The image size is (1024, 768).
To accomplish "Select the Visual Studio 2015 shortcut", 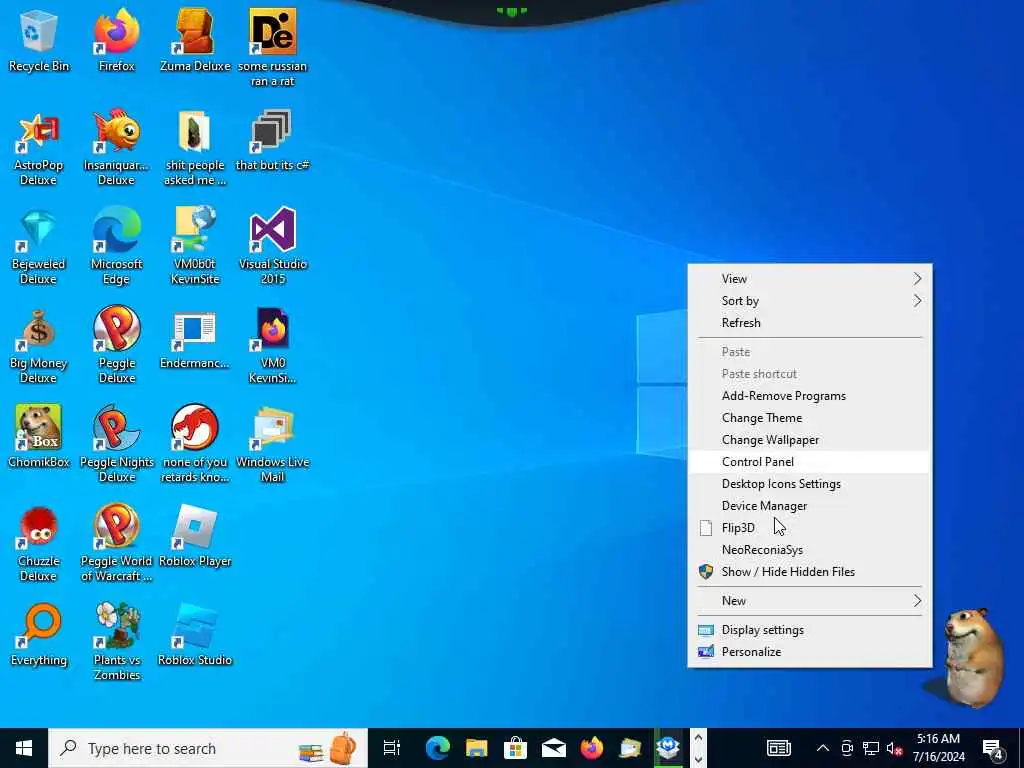I will click(272, 246).
